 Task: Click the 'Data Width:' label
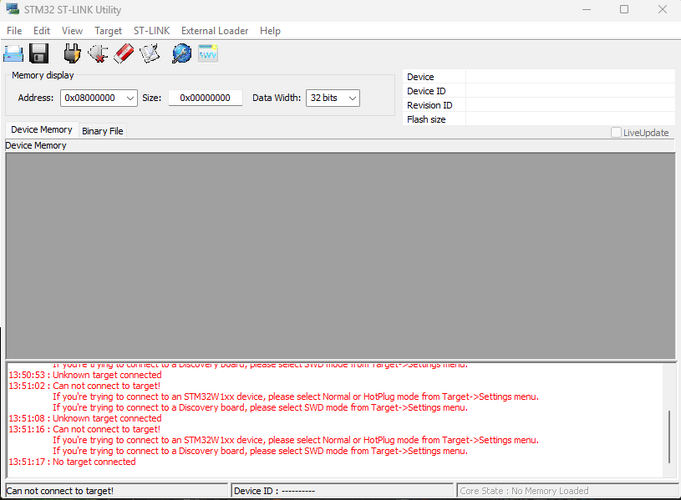[x=276, y=98]
